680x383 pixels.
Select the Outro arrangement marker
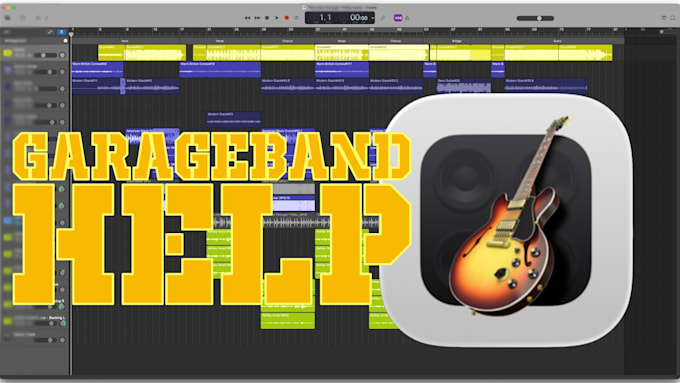click(x=557, y=41)
